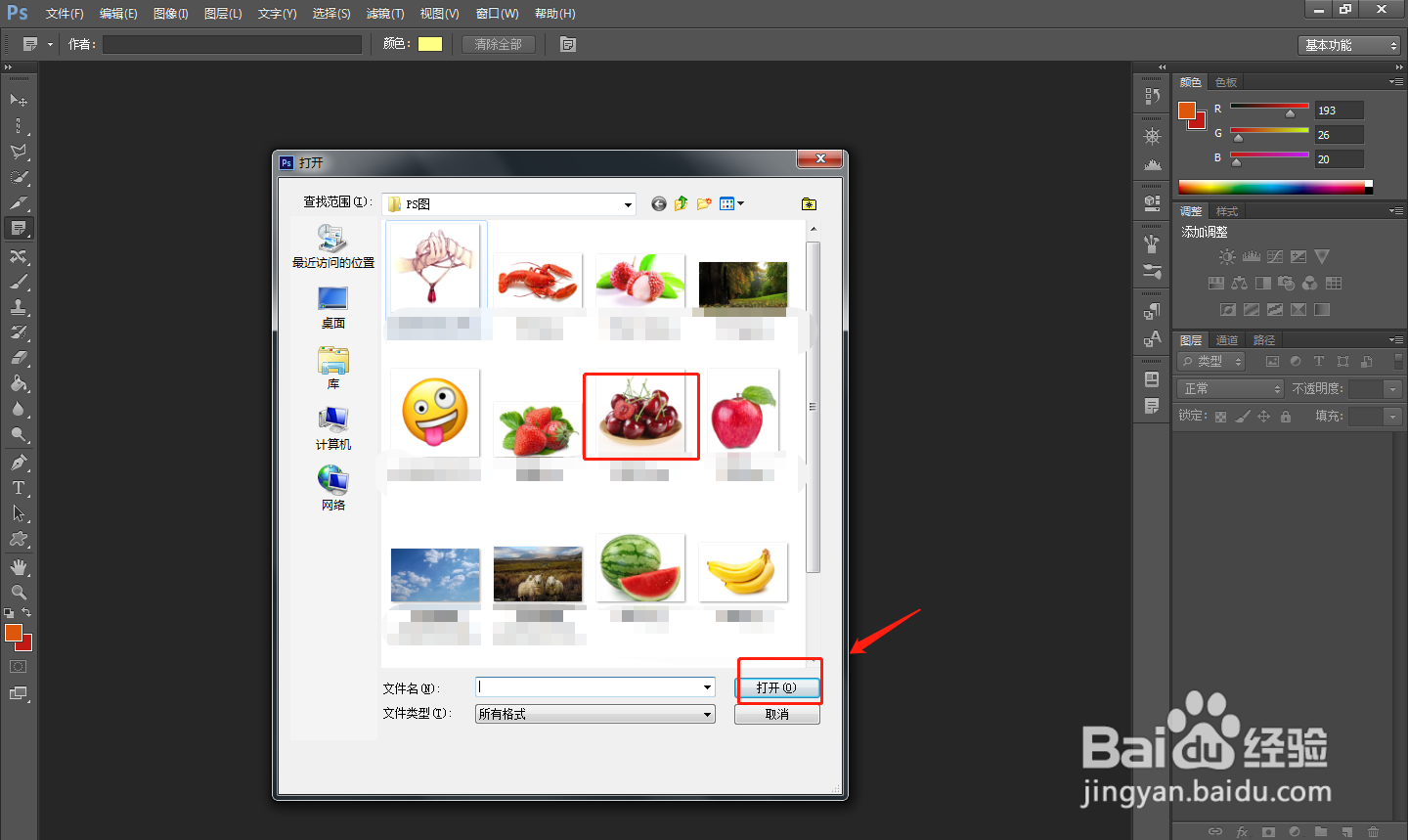Go up one folder level in dialog
This screenshot has width=1408, height=840.
point(682,203)
